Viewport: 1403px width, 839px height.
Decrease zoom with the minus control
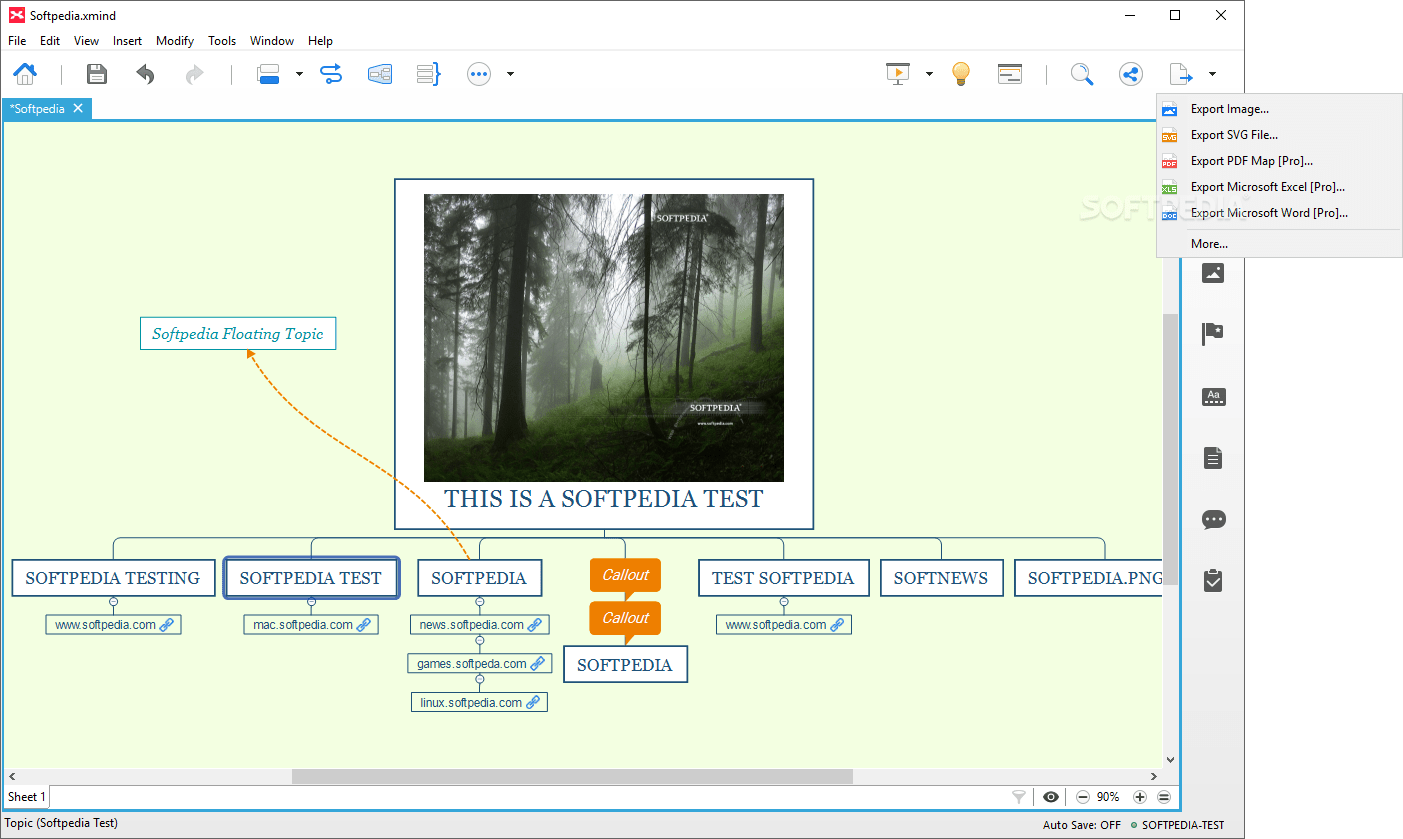[x=1083, y=796]
